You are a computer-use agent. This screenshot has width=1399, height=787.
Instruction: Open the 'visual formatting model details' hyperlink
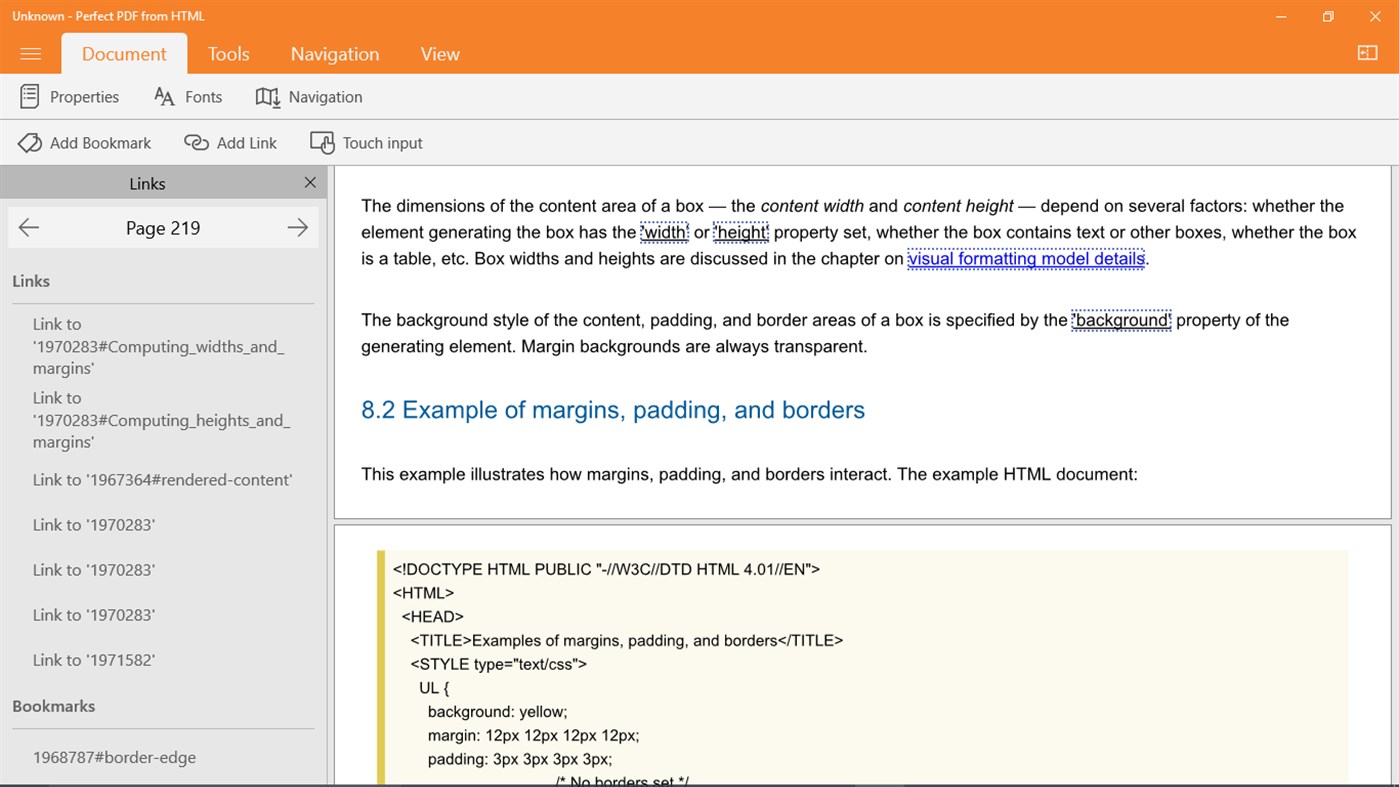click(1026, 258)
